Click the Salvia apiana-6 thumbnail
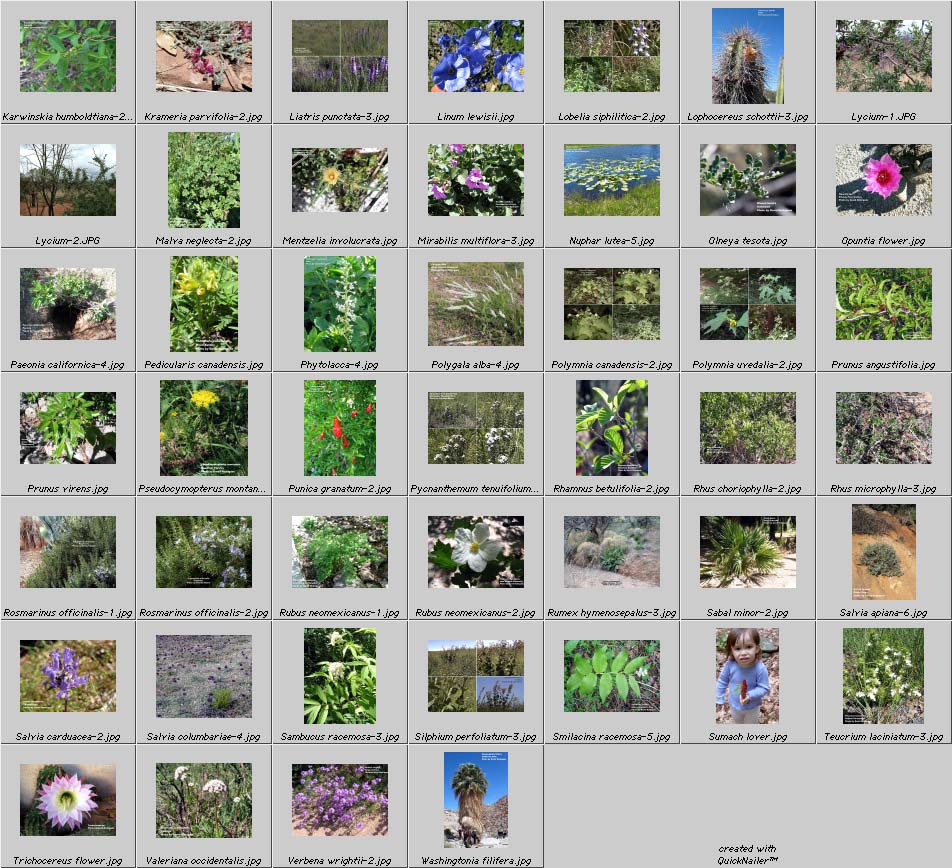Screen dimensions: 952x868 click(x=884, y=552)
